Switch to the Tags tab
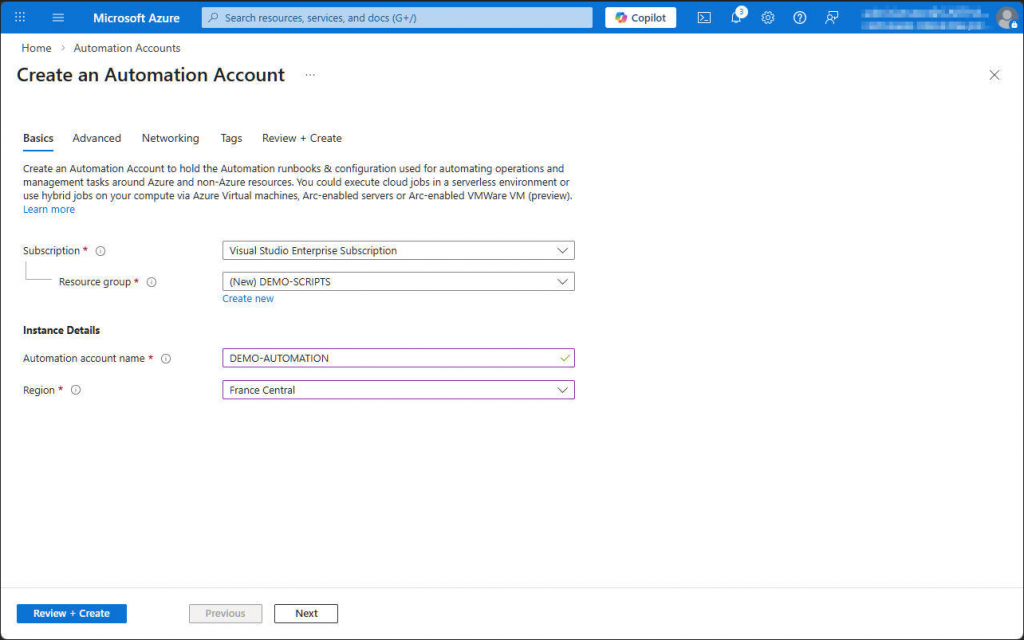Screen dimensions: 1024x640 [231, 138]
